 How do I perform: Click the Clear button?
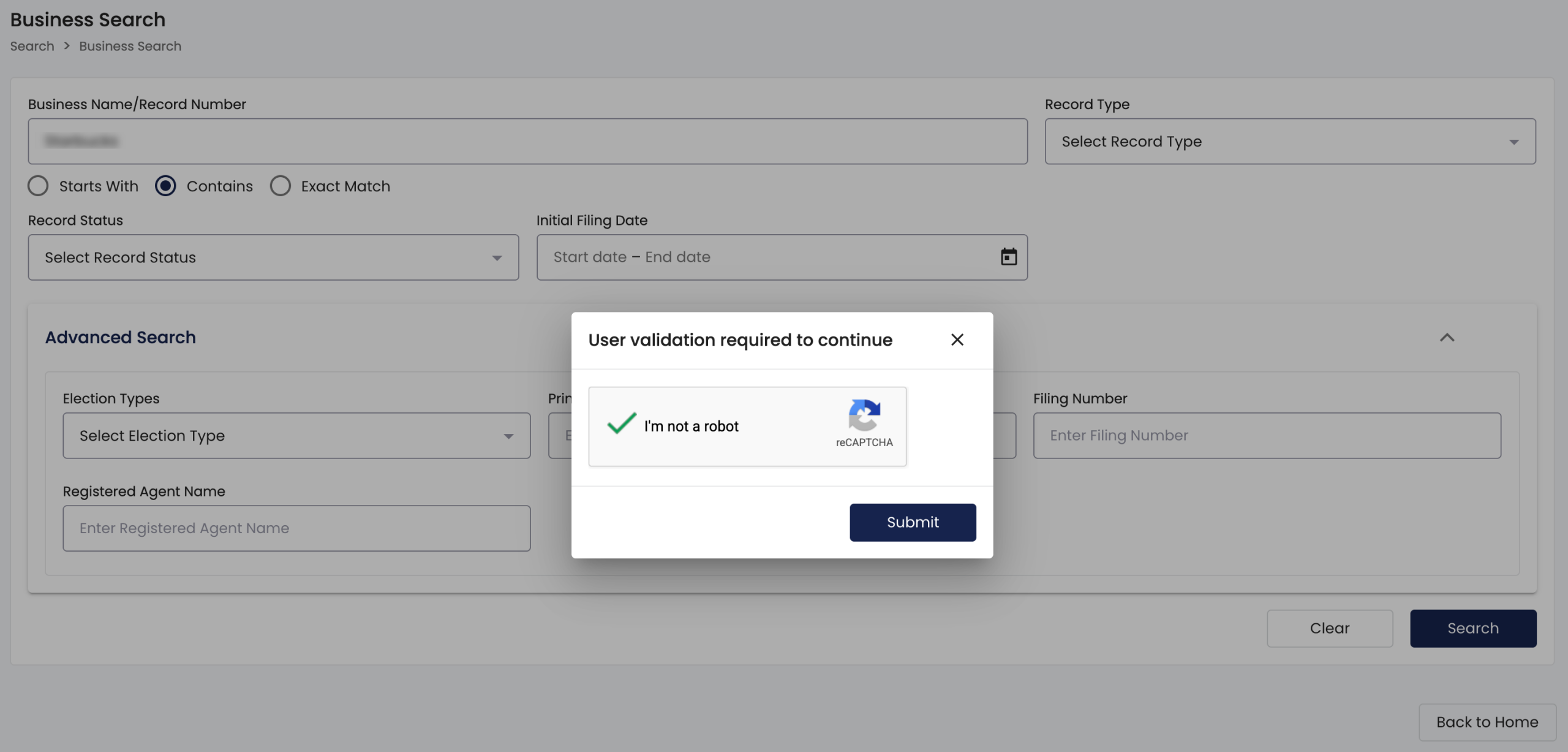[x=1330, y=628]
